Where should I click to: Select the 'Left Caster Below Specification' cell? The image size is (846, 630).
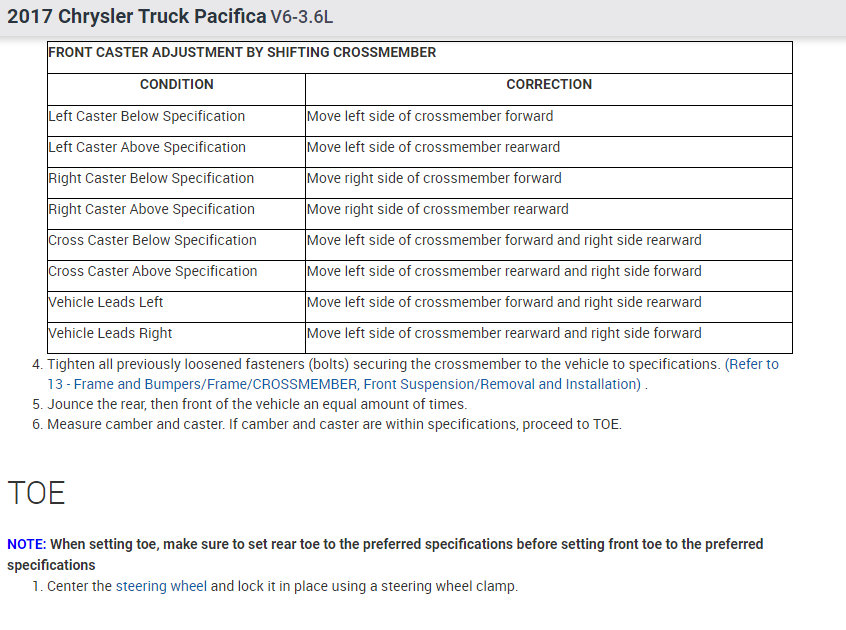[147, 116]
